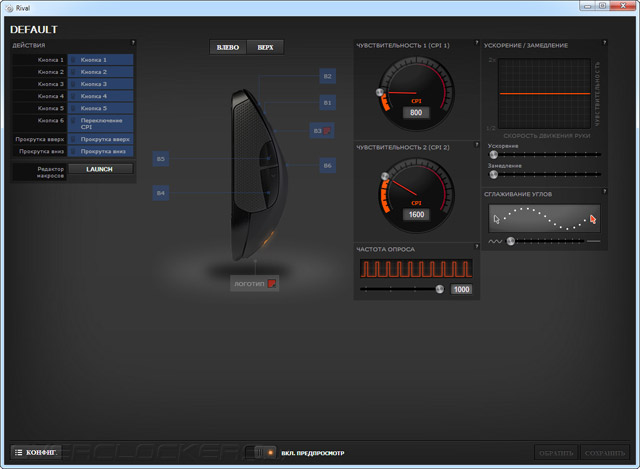Viewport: 640px width, 469px height.
Task: Open the Кнопка 2 action dropdown
Action: tap(100, 72)
